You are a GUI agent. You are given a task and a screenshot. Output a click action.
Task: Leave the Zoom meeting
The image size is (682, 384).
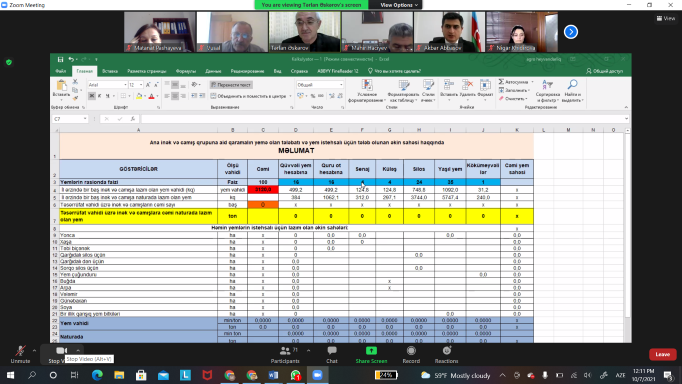pyautogui.click(x=662, y=354)
